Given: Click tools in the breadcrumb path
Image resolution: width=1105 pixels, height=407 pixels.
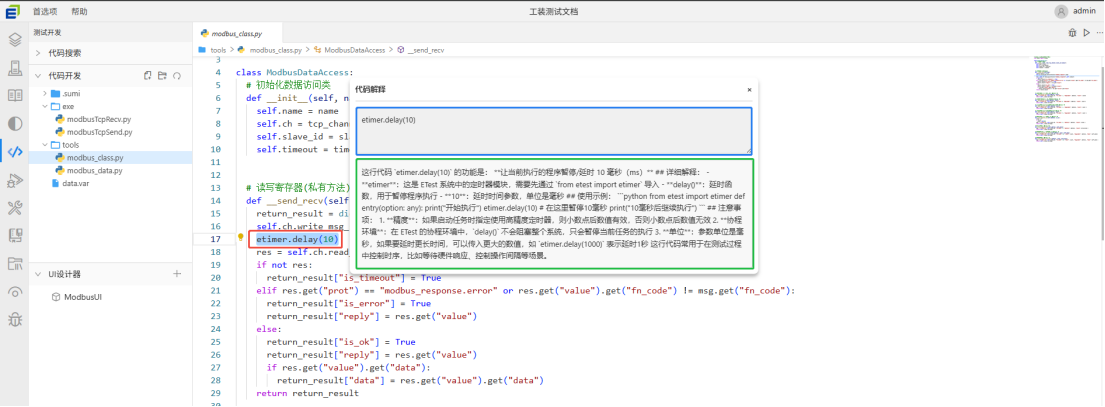Looking at the screenshot, I should (218, 50).
